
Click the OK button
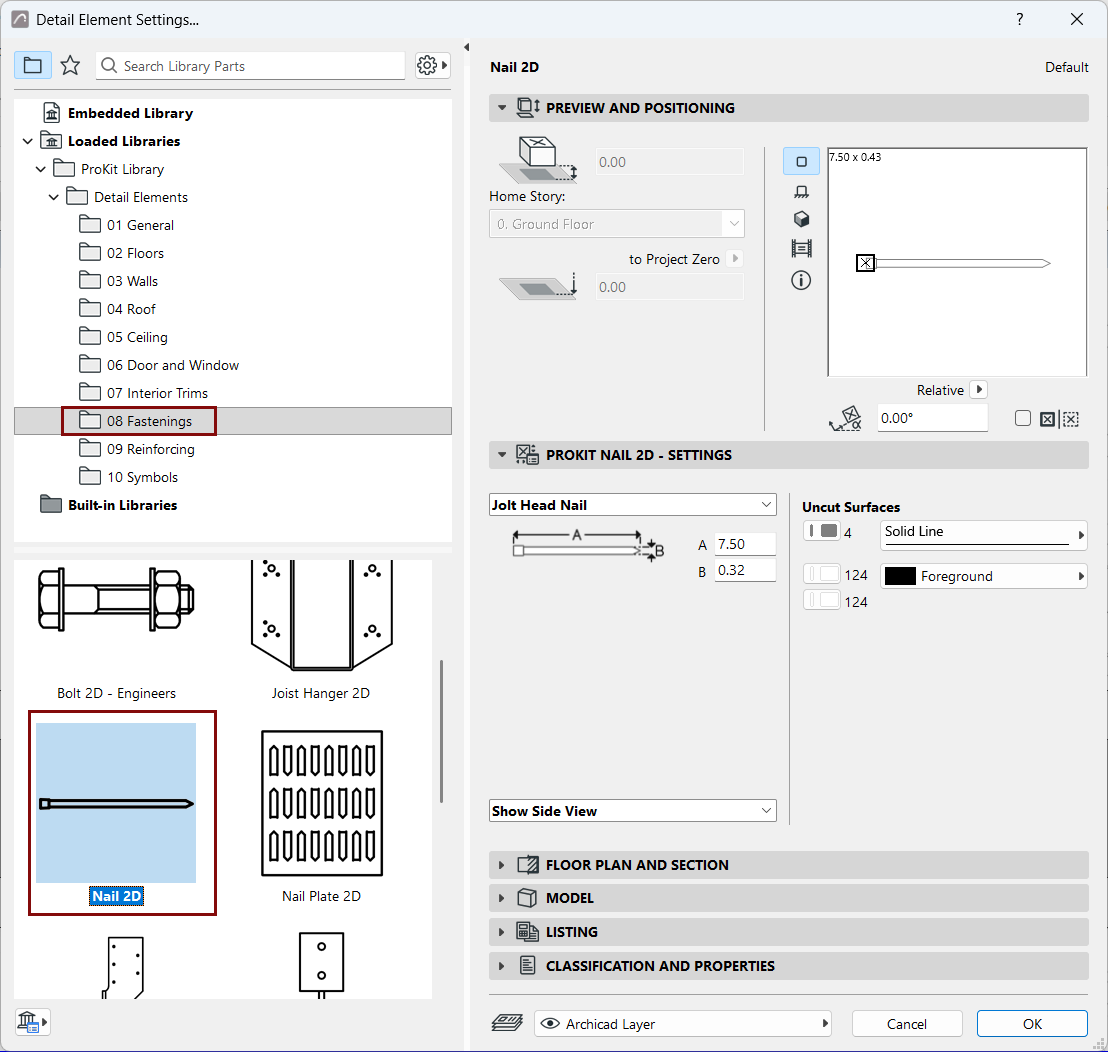click(x=1032, y=1024)
